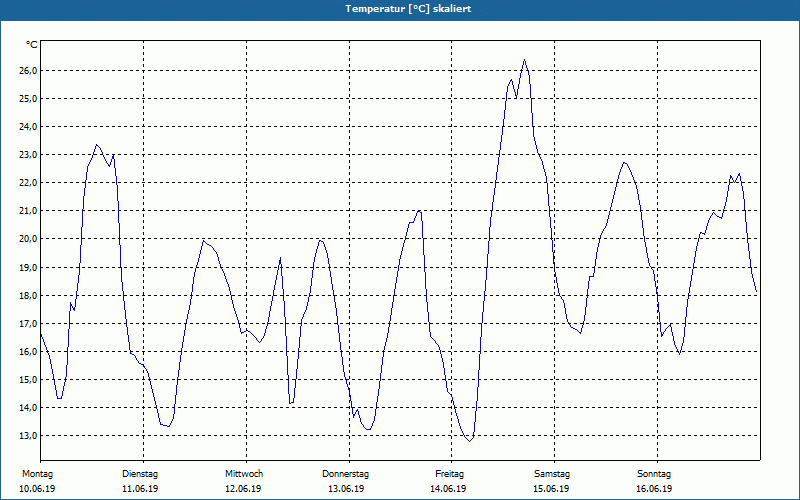Click the 15,0 y-axis value

29,380
